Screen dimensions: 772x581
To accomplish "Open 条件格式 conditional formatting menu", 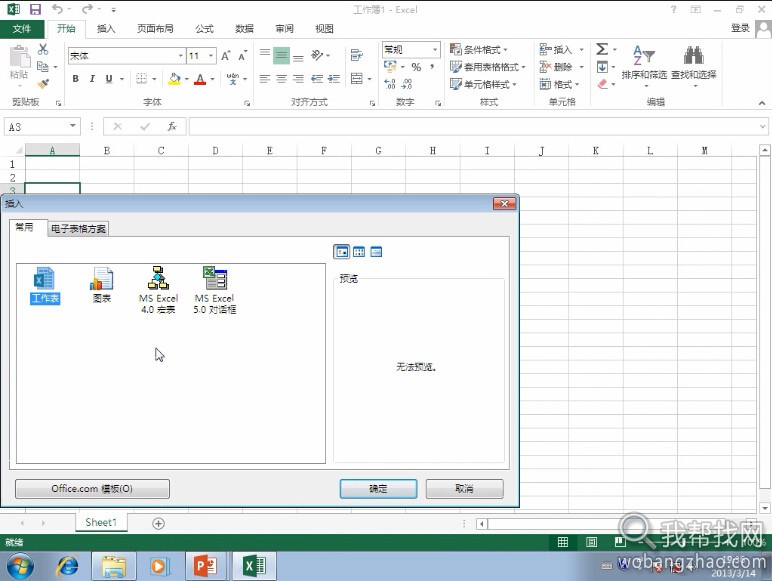I will pos(479,50).
